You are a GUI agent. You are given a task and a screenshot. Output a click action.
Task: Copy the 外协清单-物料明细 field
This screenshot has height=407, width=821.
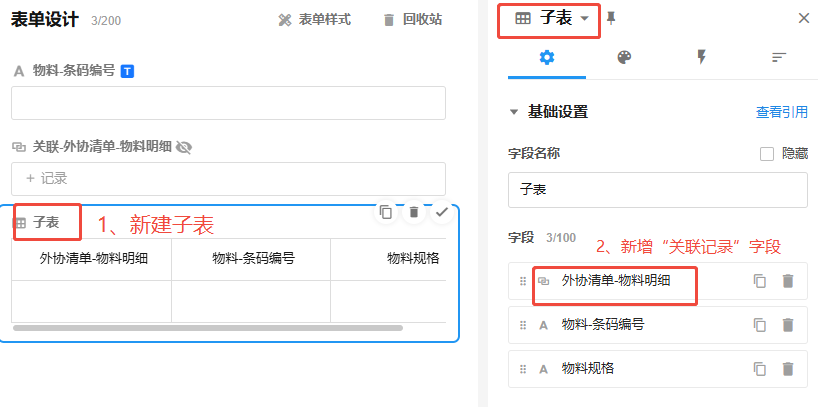point(760,282)
